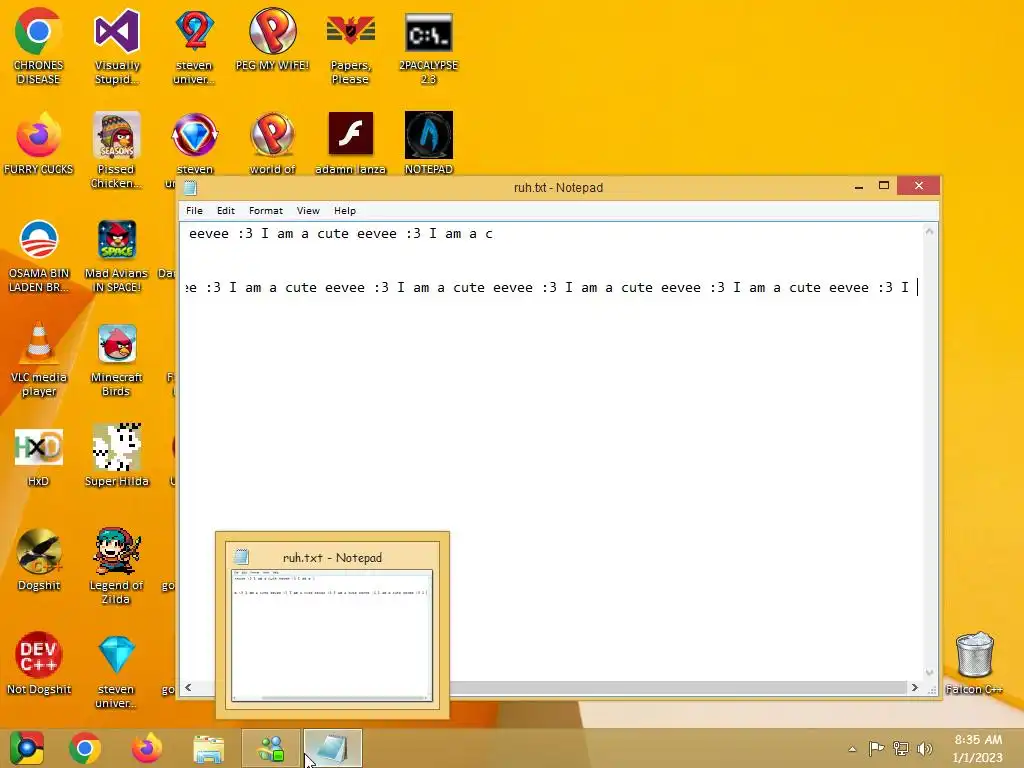Open the Action Center flag icon

pyautogui.click(x=876, y=749)
